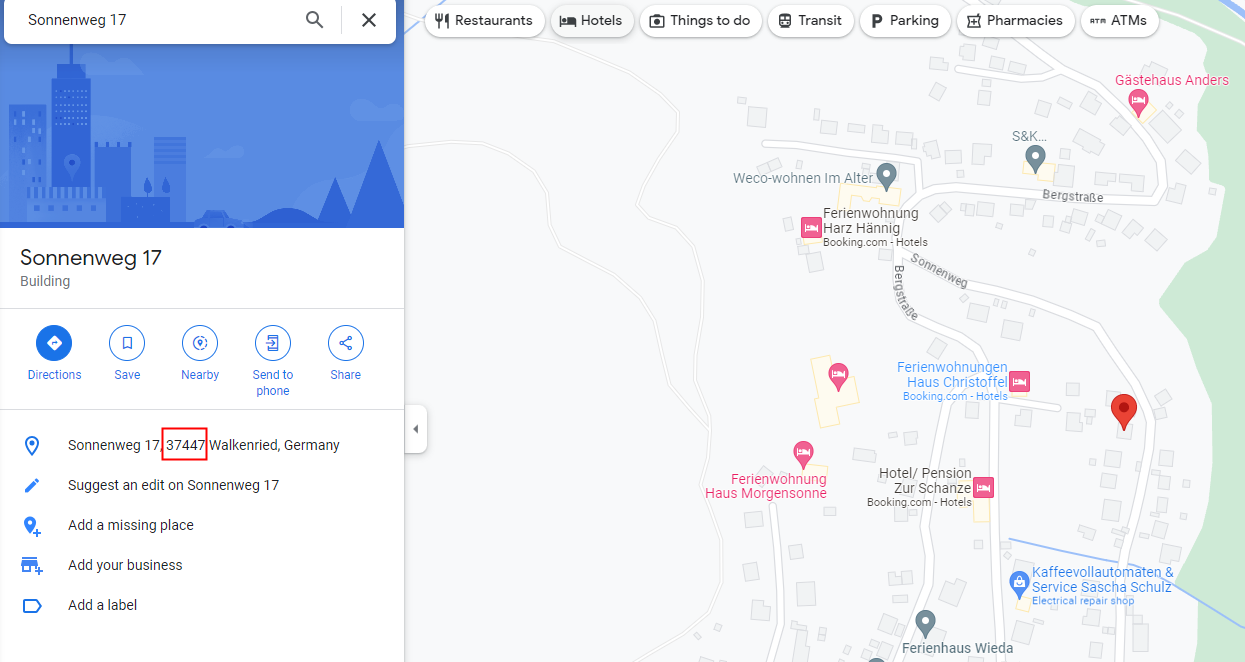
Task: Suggest an edit on Sonnenweg 17
Action: 173,485
